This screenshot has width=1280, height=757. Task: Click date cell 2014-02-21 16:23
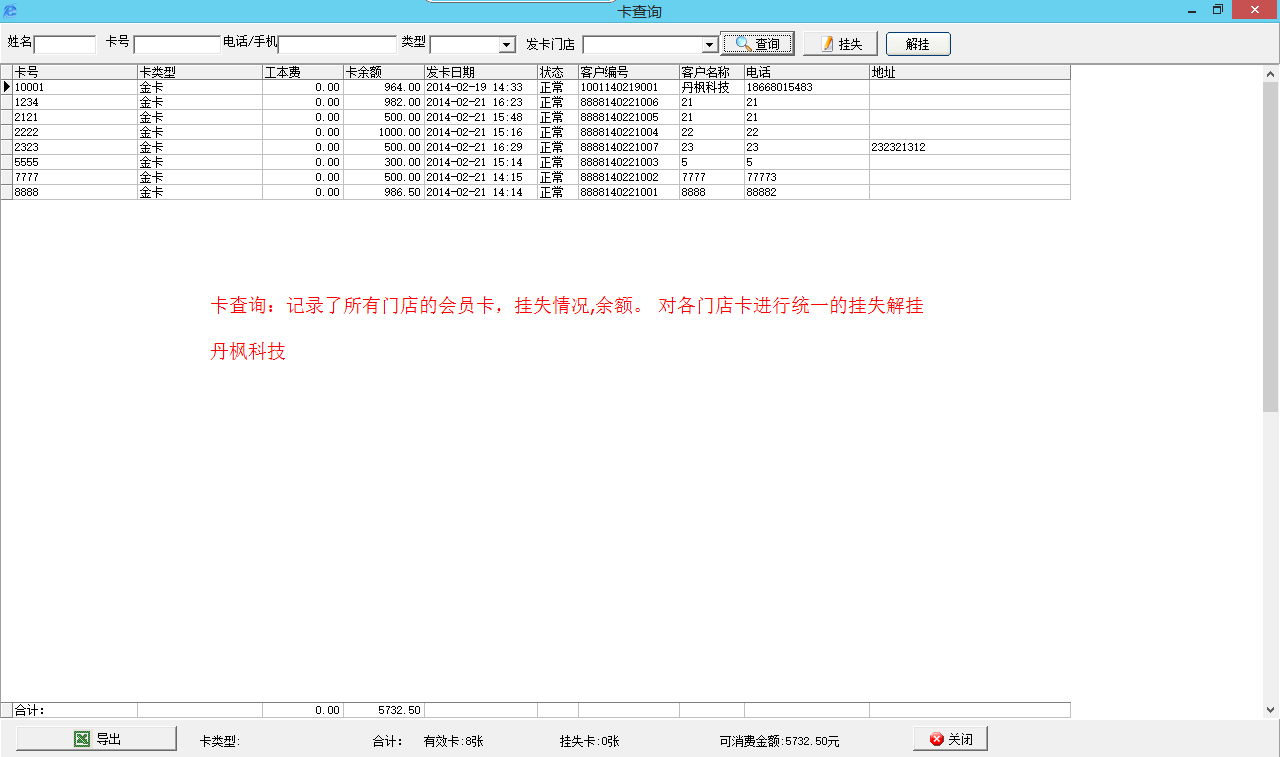click(481, 102)
